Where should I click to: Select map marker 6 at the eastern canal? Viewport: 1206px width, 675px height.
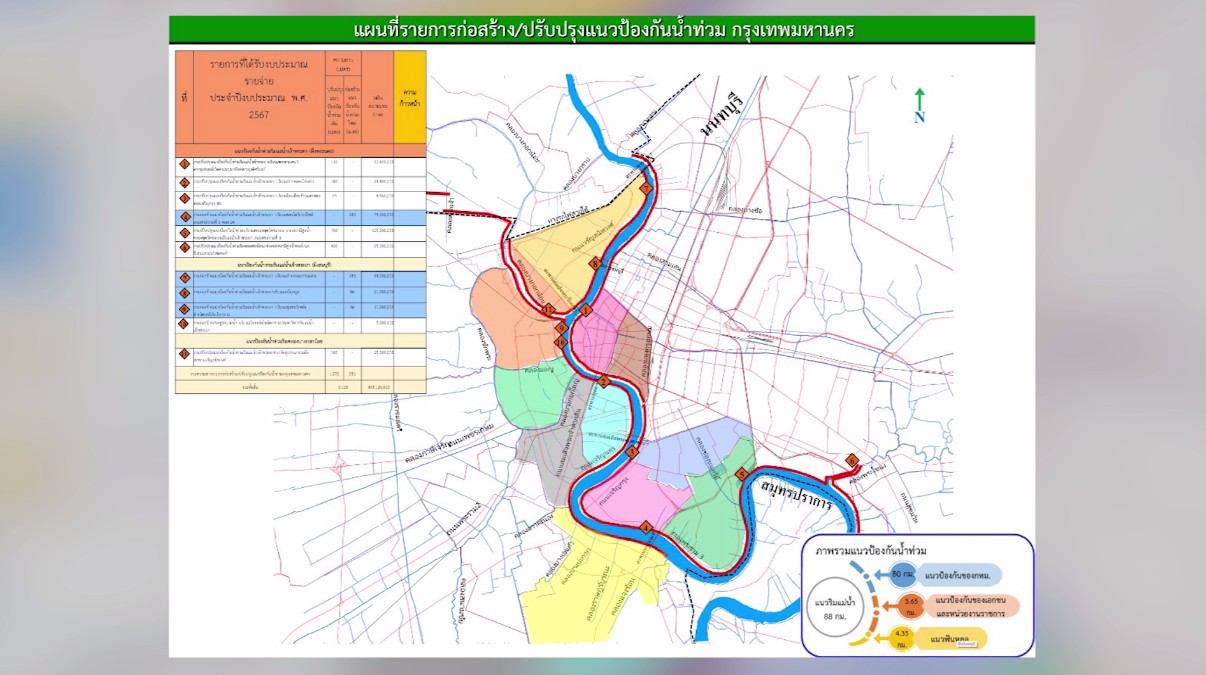pyautogui.click(x=852, y=460)
